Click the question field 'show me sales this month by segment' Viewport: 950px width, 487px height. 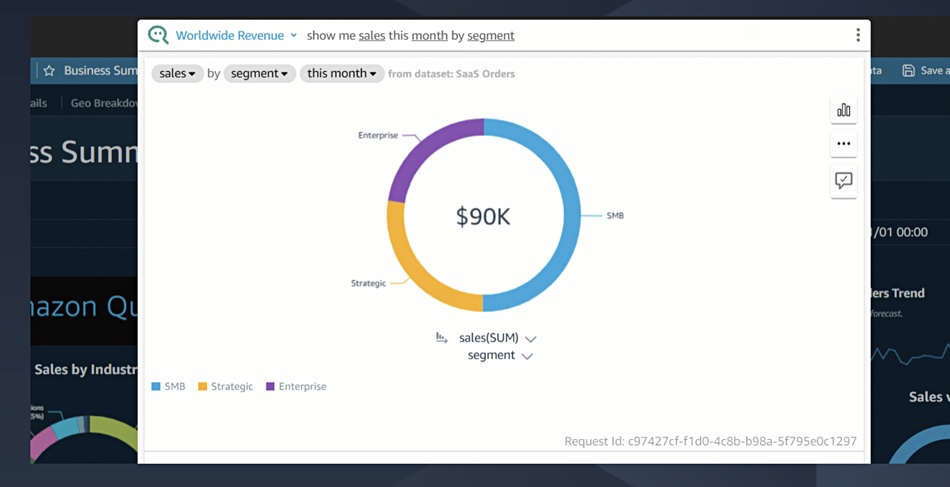click(x=411, y=36)
